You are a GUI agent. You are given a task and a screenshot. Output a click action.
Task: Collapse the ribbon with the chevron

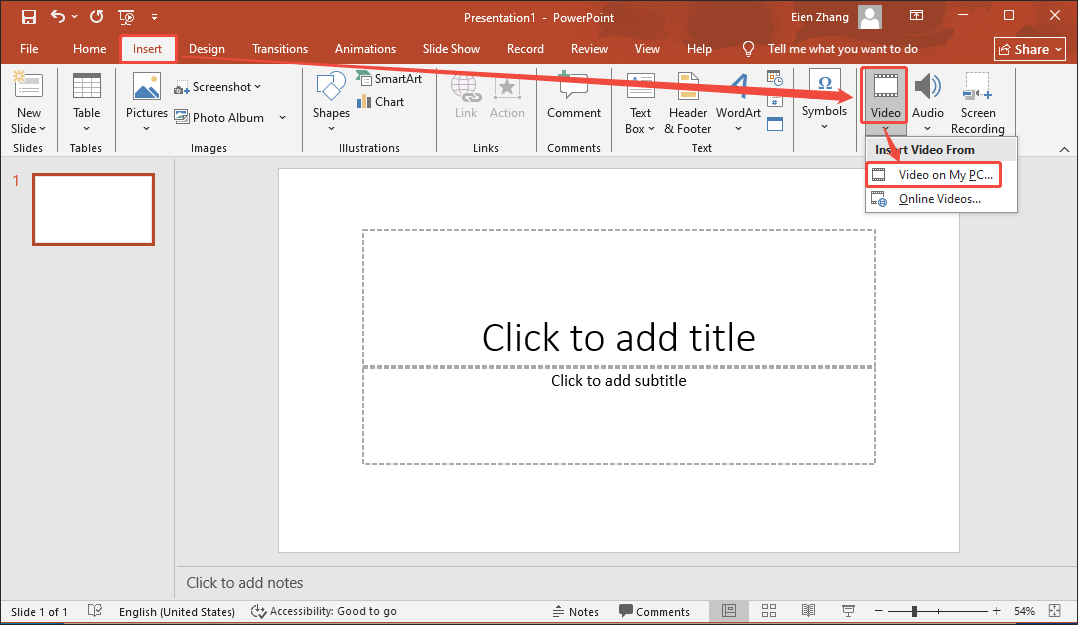pos(1064,149)
